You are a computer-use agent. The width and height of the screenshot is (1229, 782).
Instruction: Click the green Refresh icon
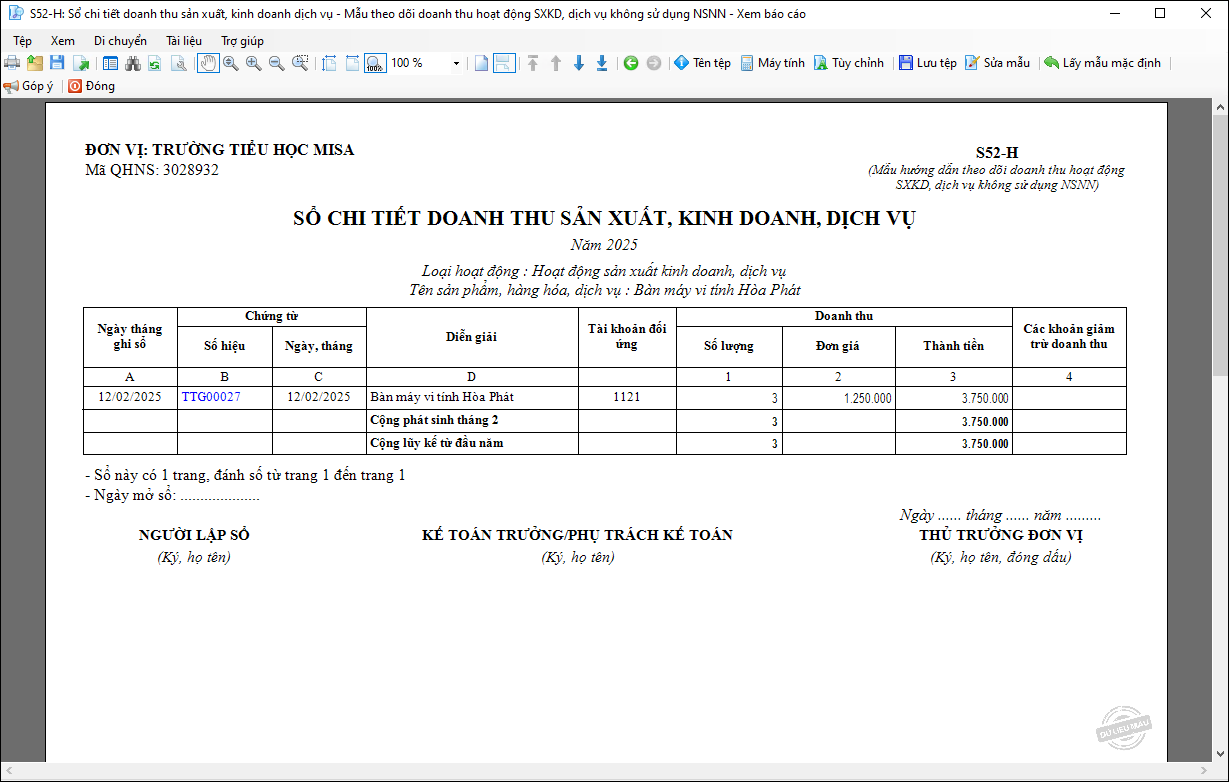[155, 63]
